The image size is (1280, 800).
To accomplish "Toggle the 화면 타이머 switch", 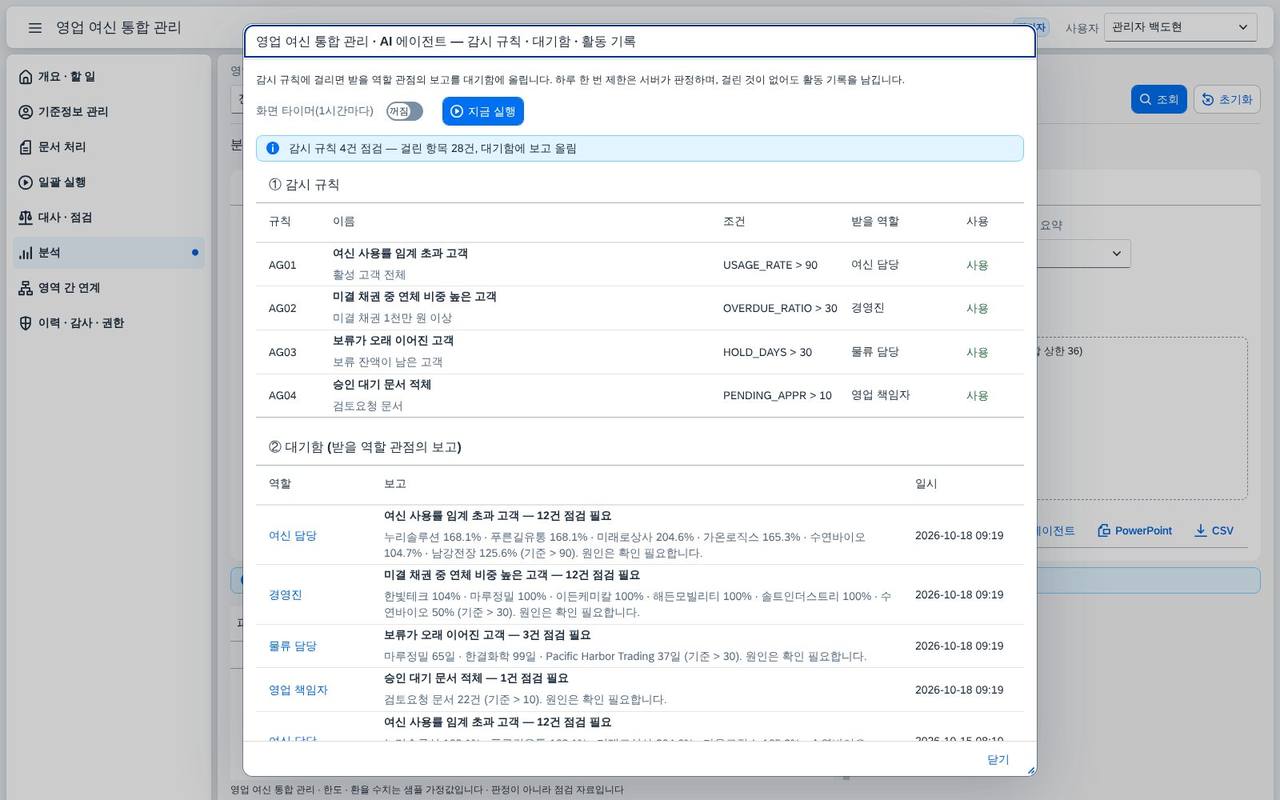I will click(x=404, y=111).
